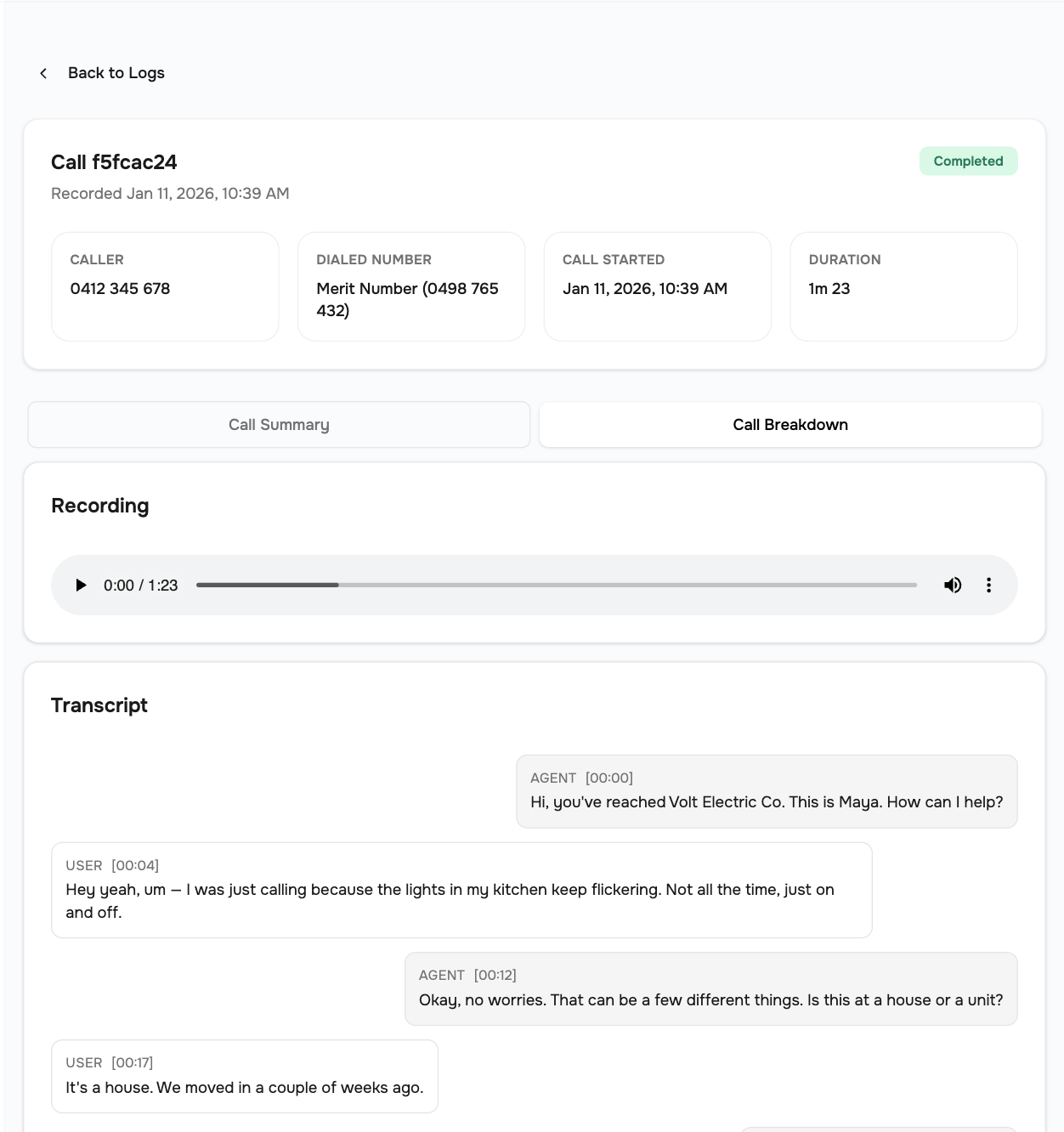Select the Call Breakdown tab
The width and height of the screenshot is (1064, 1132).
point(790,425)
